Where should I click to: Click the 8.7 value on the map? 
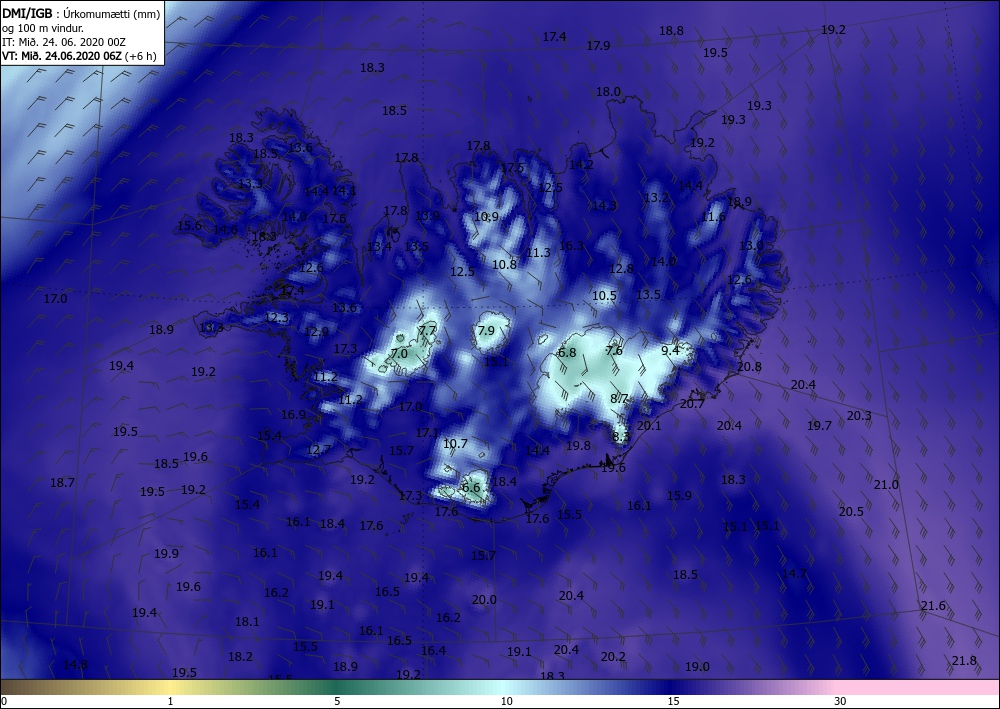coord(619,398)
